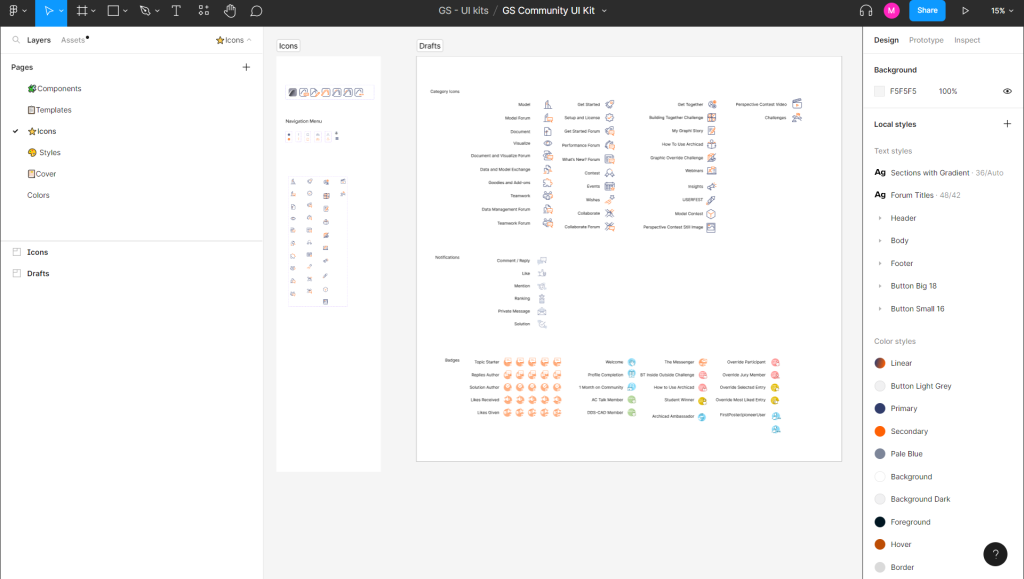Select the Hand tool
Screen dimensions: 1024x579
pyautogui.click(x=229, y=11)
